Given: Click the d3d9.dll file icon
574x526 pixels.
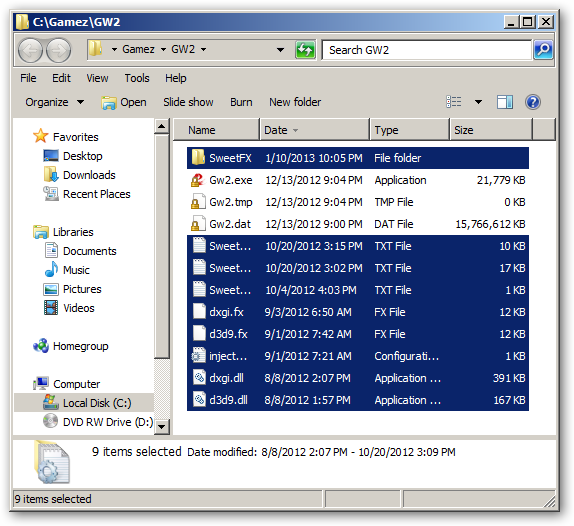Looking at the screenshot, I should tap(199, 400).
